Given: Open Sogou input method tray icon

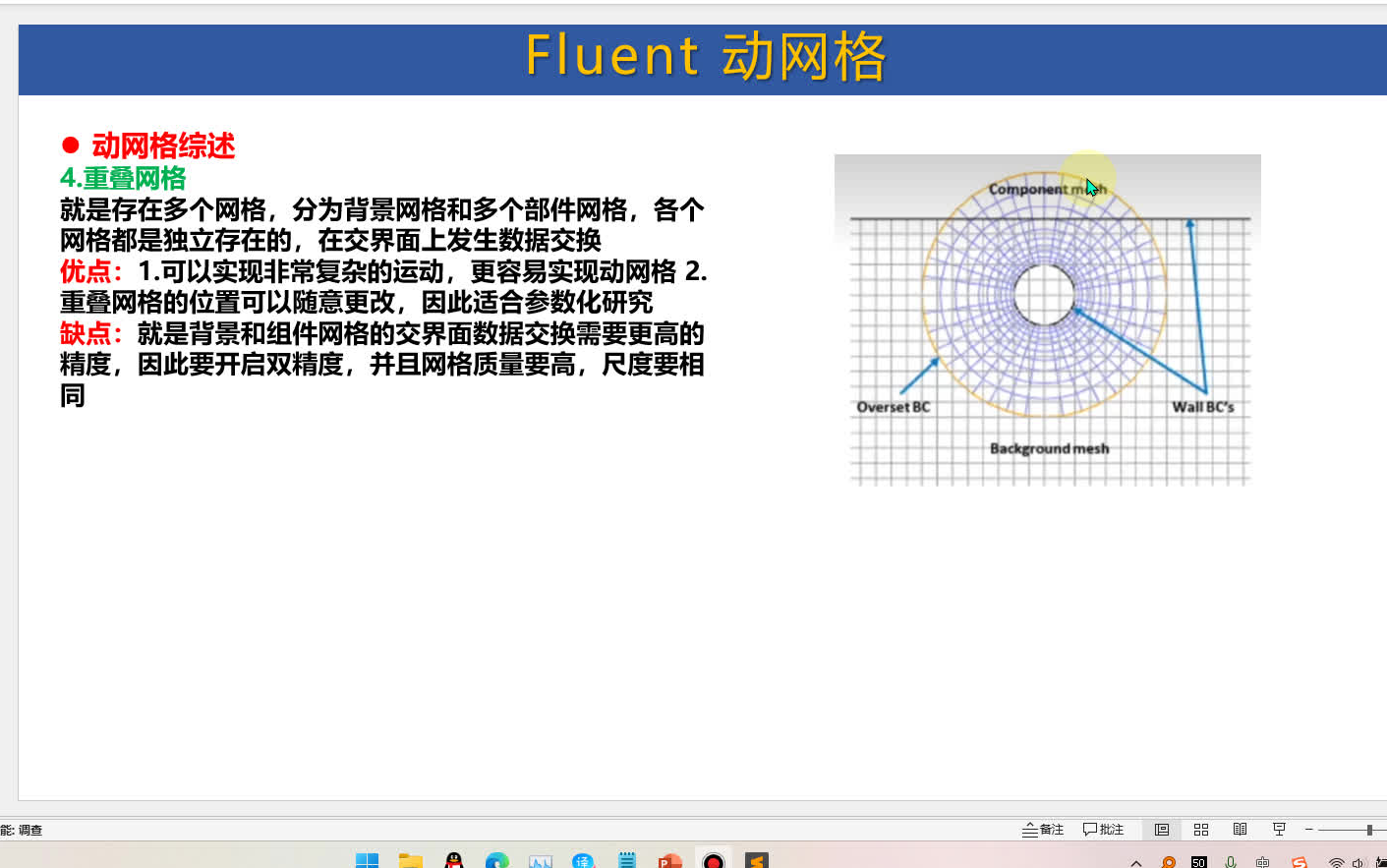Looking at the screenshot, I should [x=1300, y=862].
